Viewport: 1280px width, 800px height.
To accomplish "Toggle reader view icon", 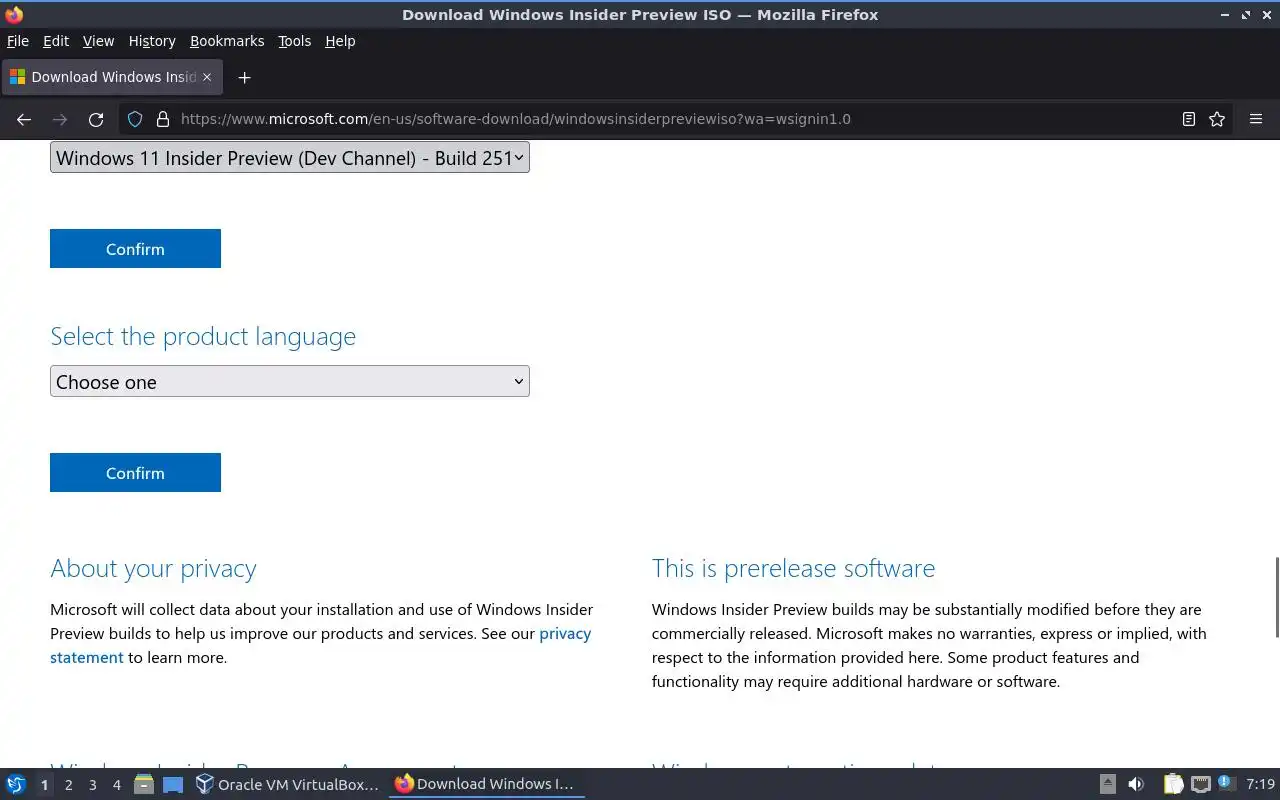I will [x=1188, y=119].
